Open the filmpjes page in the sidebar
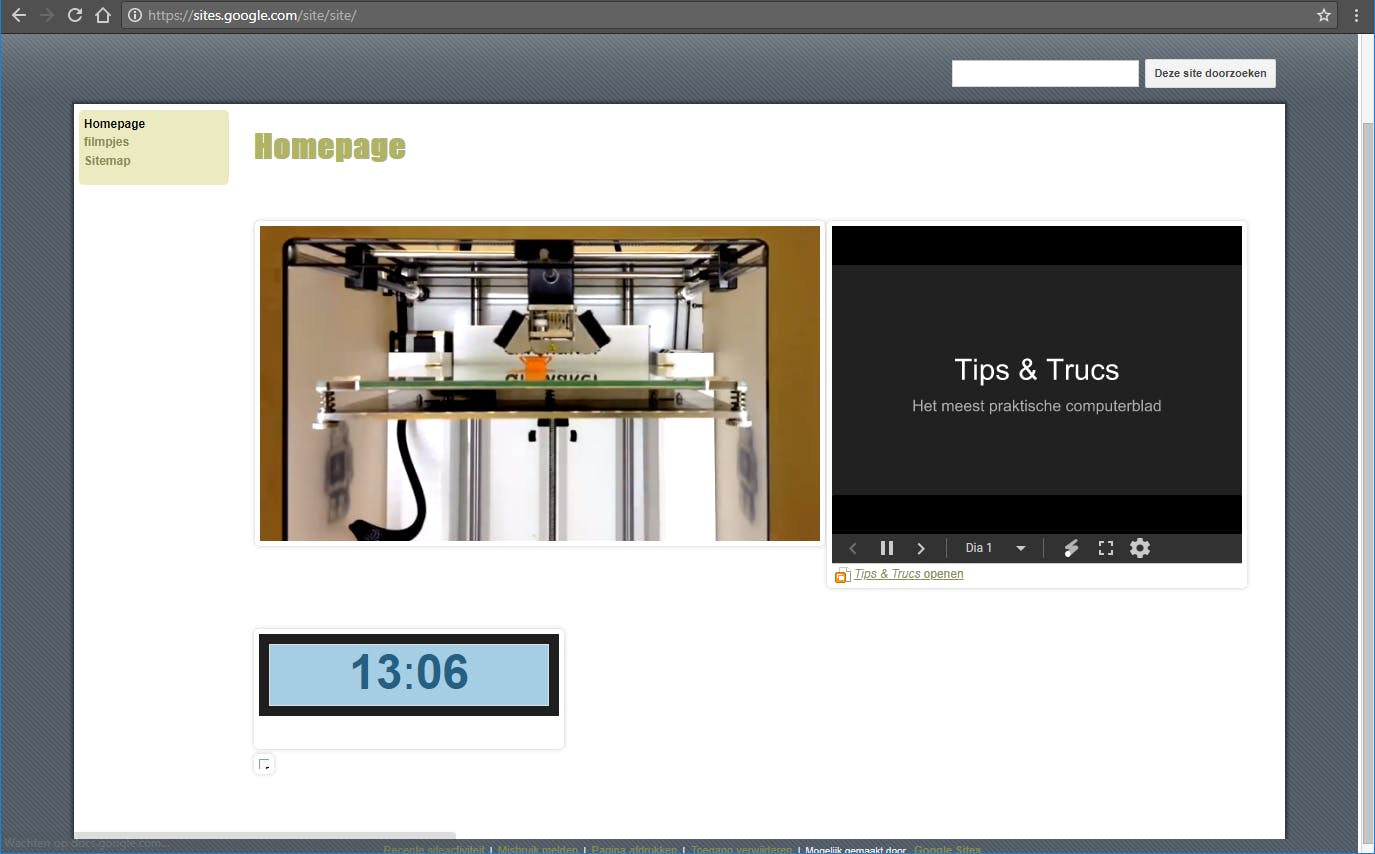 [x=106, y=141]
